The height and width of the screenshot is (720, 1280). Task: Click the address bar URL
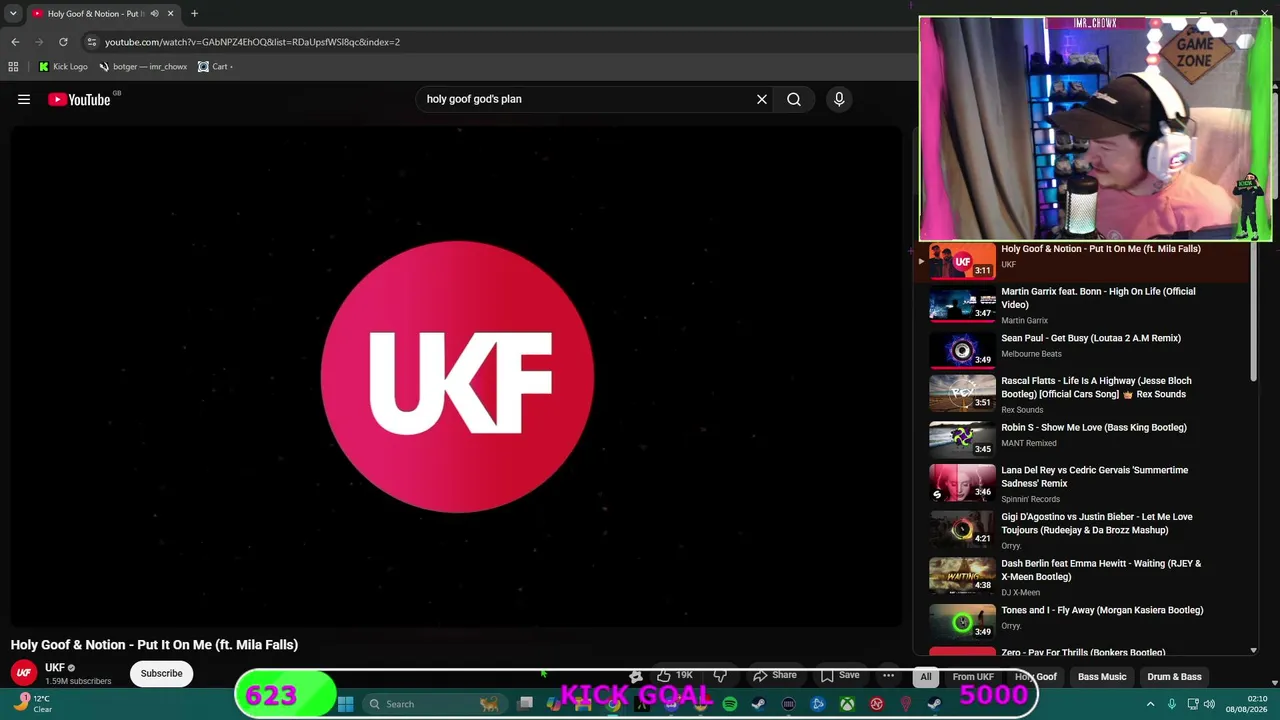tap(252, 42)
